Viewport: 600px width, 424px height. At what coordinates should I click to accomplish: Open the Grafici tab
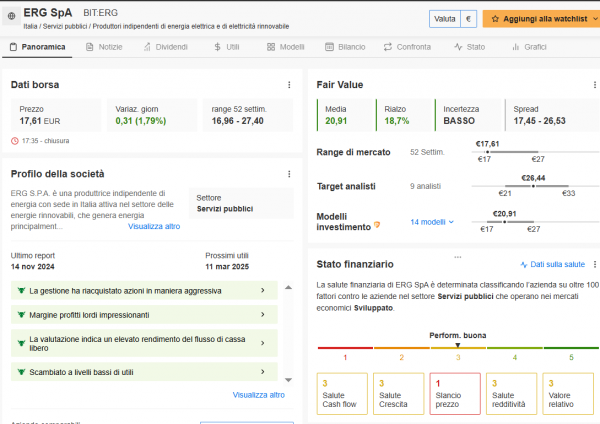point(529,47)
